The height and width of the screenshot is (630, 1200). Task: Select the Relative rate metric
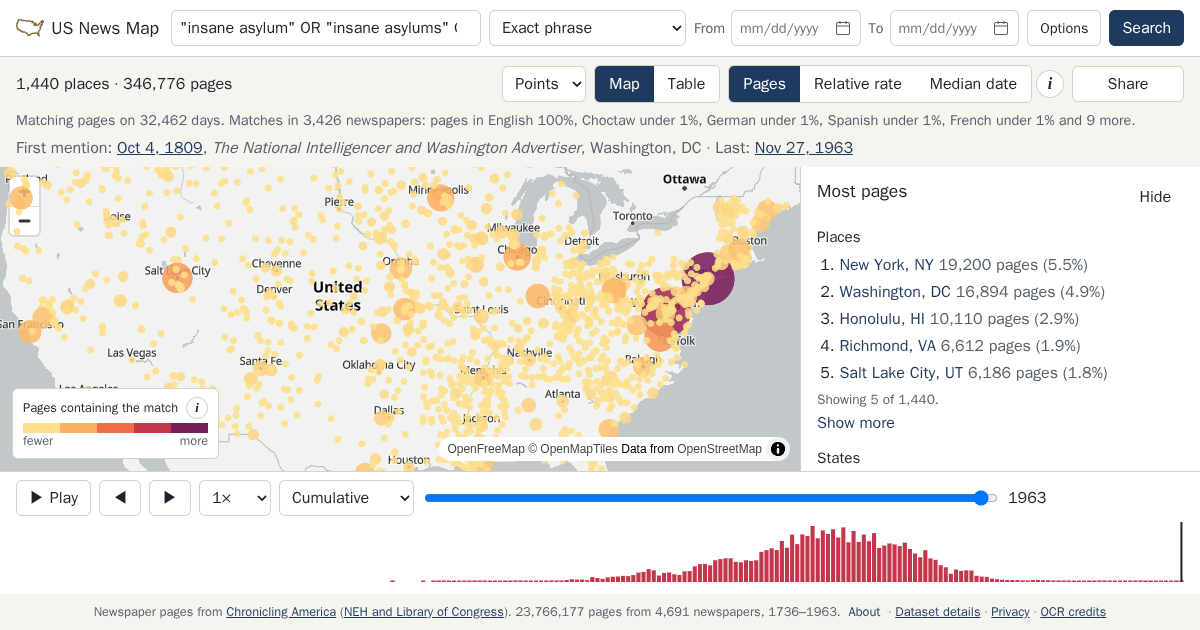857,84
